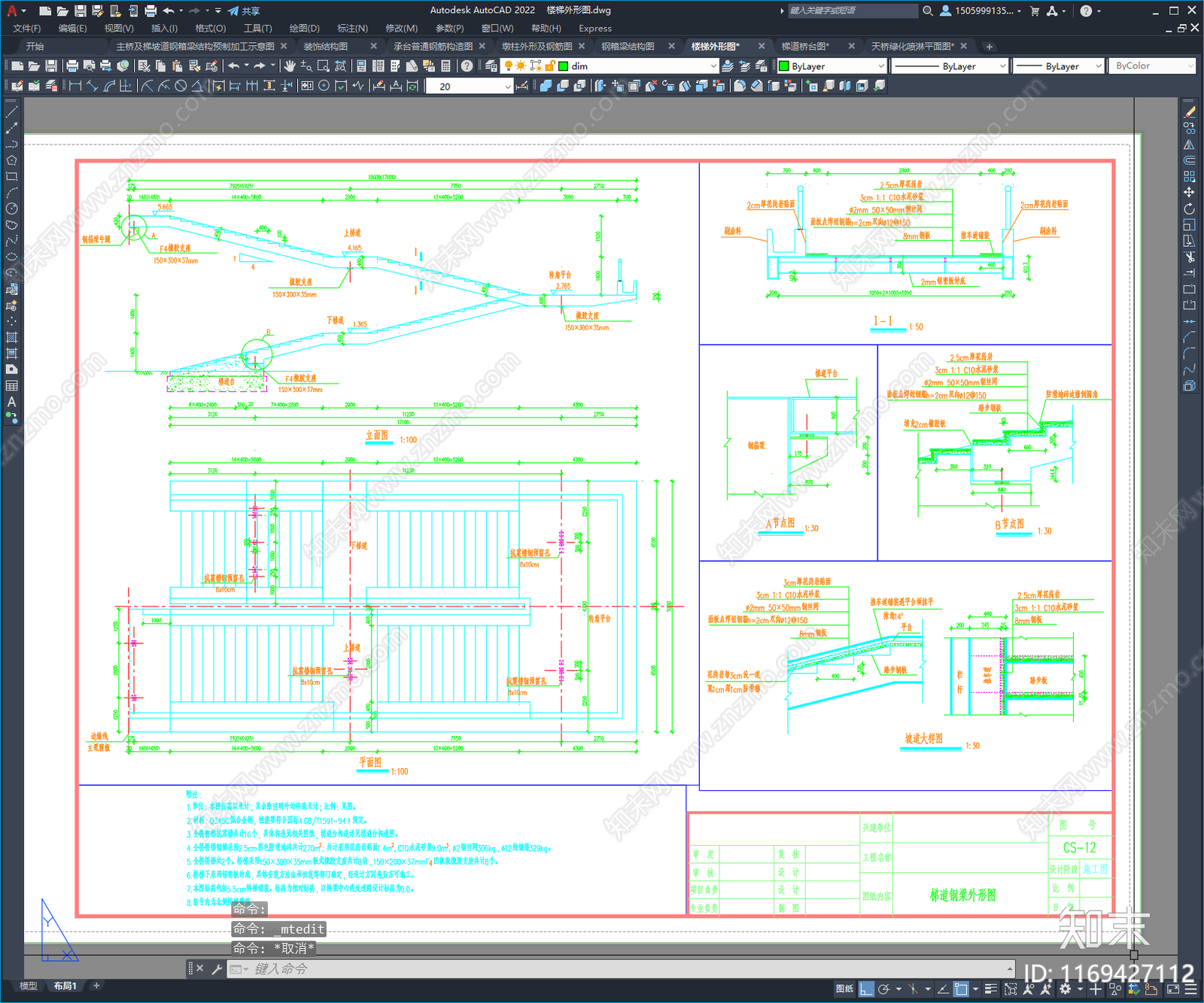Click the new drawing tab plus button
Image resolution: width=1204 pixels, height=1003 pixels.
point(990,47)
